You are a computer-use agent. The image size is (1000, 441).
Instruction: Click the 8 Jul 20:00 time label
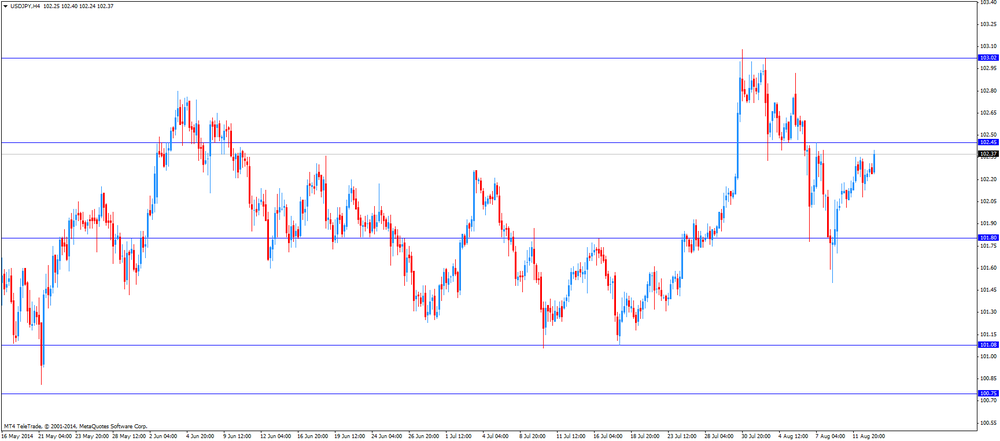pyautogui.click(x=534, y=437)
